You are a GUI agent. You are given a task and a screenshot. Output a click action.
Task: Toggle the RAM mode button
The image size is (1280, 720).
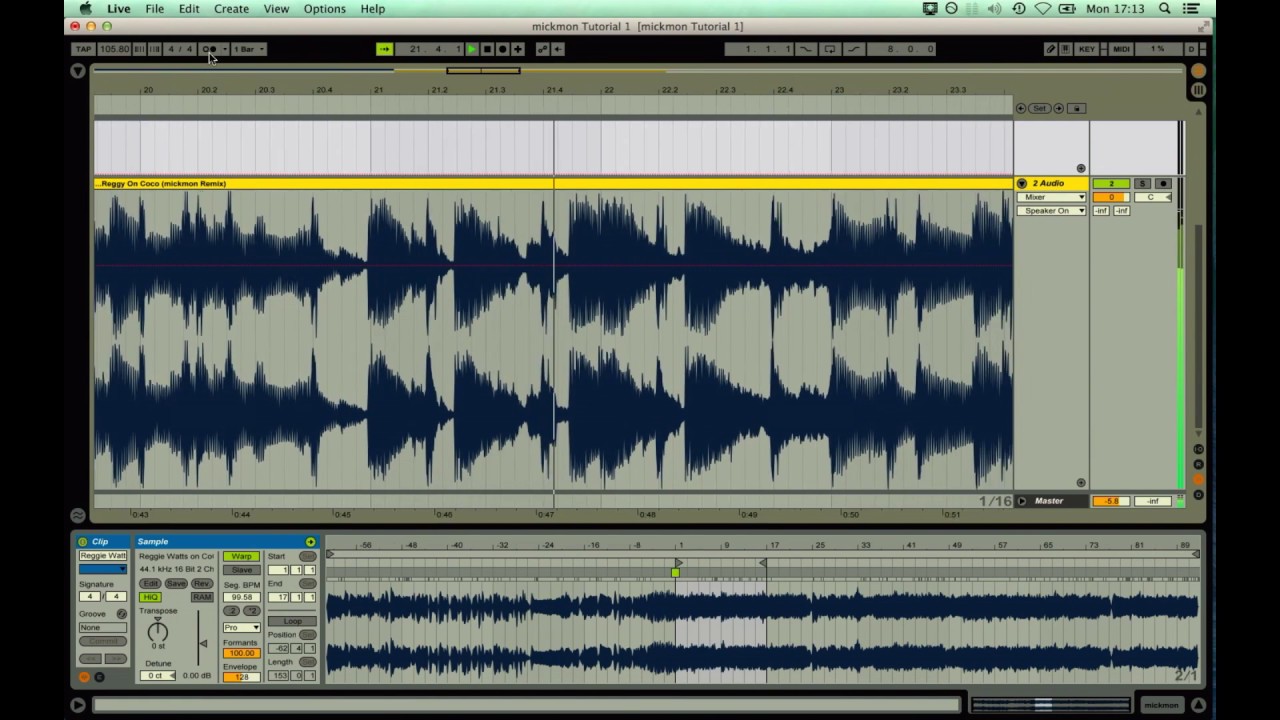tap(202, 597)
